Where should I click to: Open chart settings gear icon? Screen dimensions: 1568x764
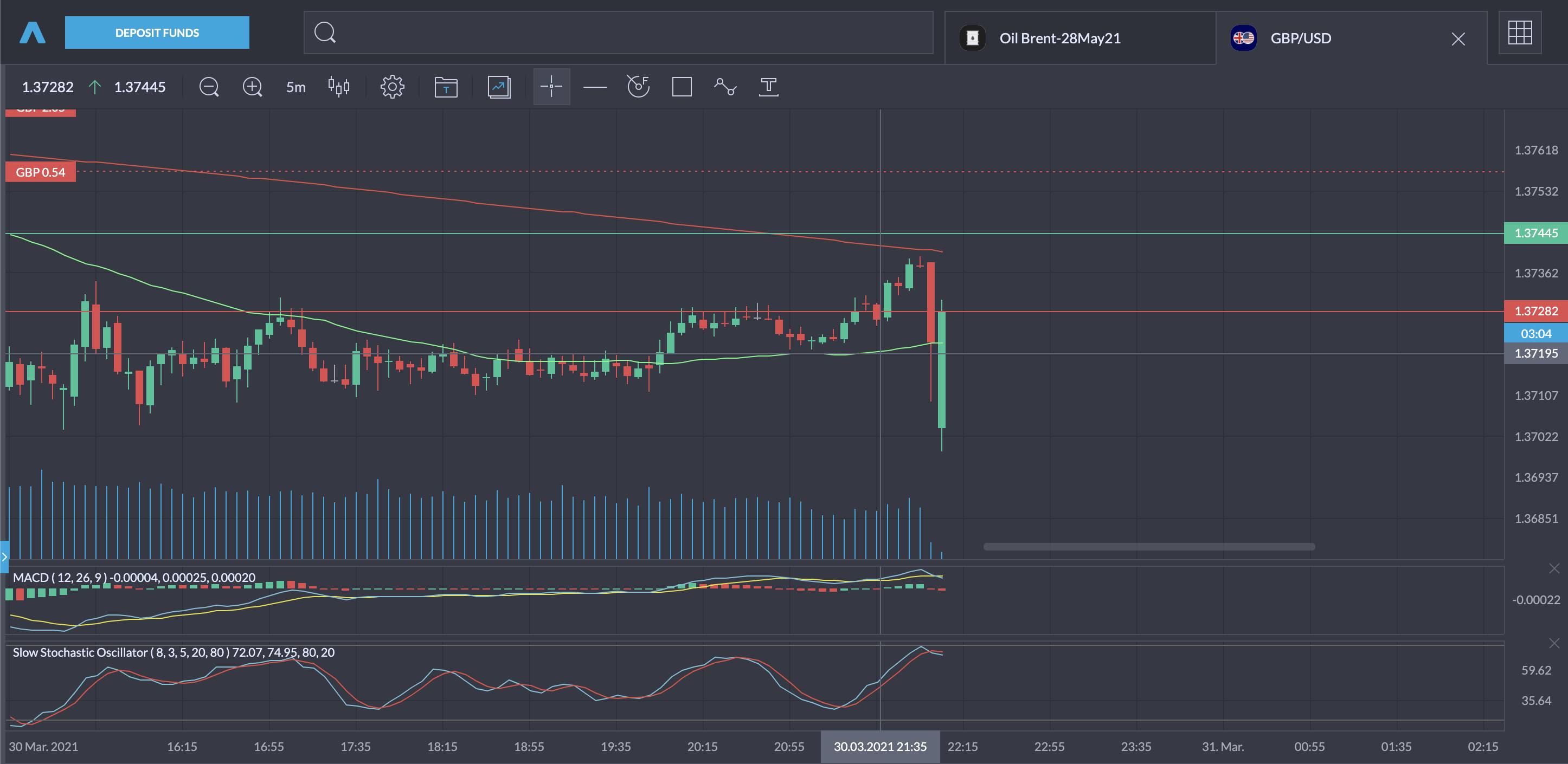[392, 87]
